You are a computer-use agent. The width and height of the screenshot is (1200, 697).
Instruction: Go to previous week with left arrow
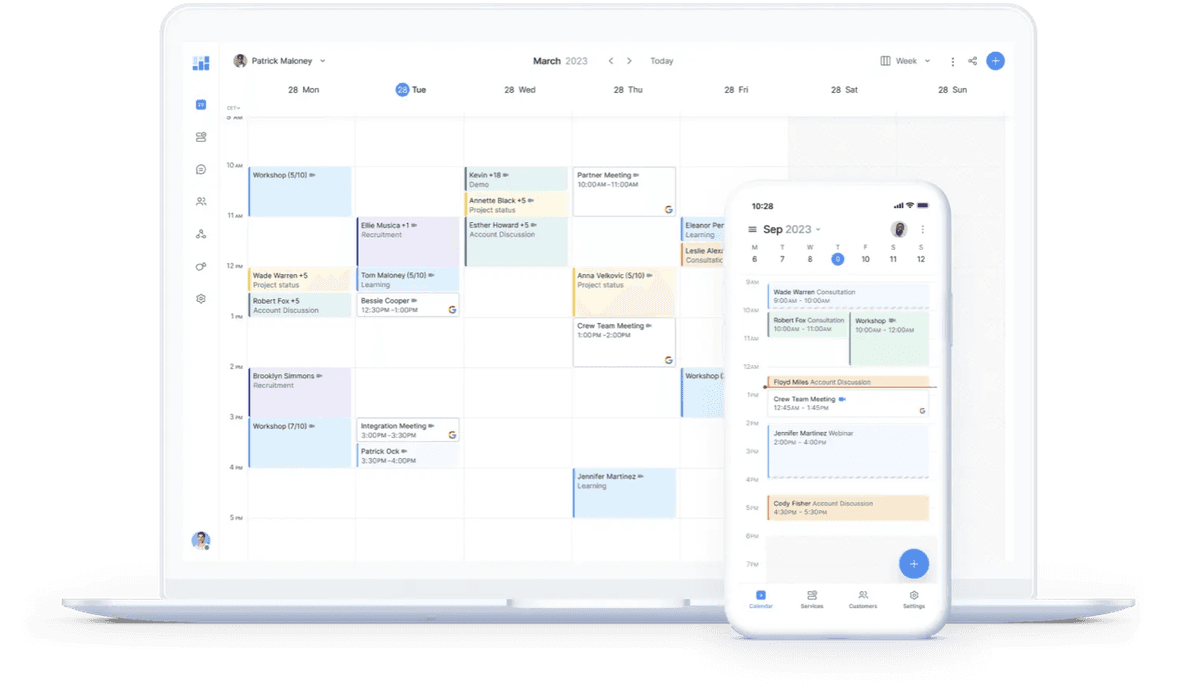tap(611, 61)
